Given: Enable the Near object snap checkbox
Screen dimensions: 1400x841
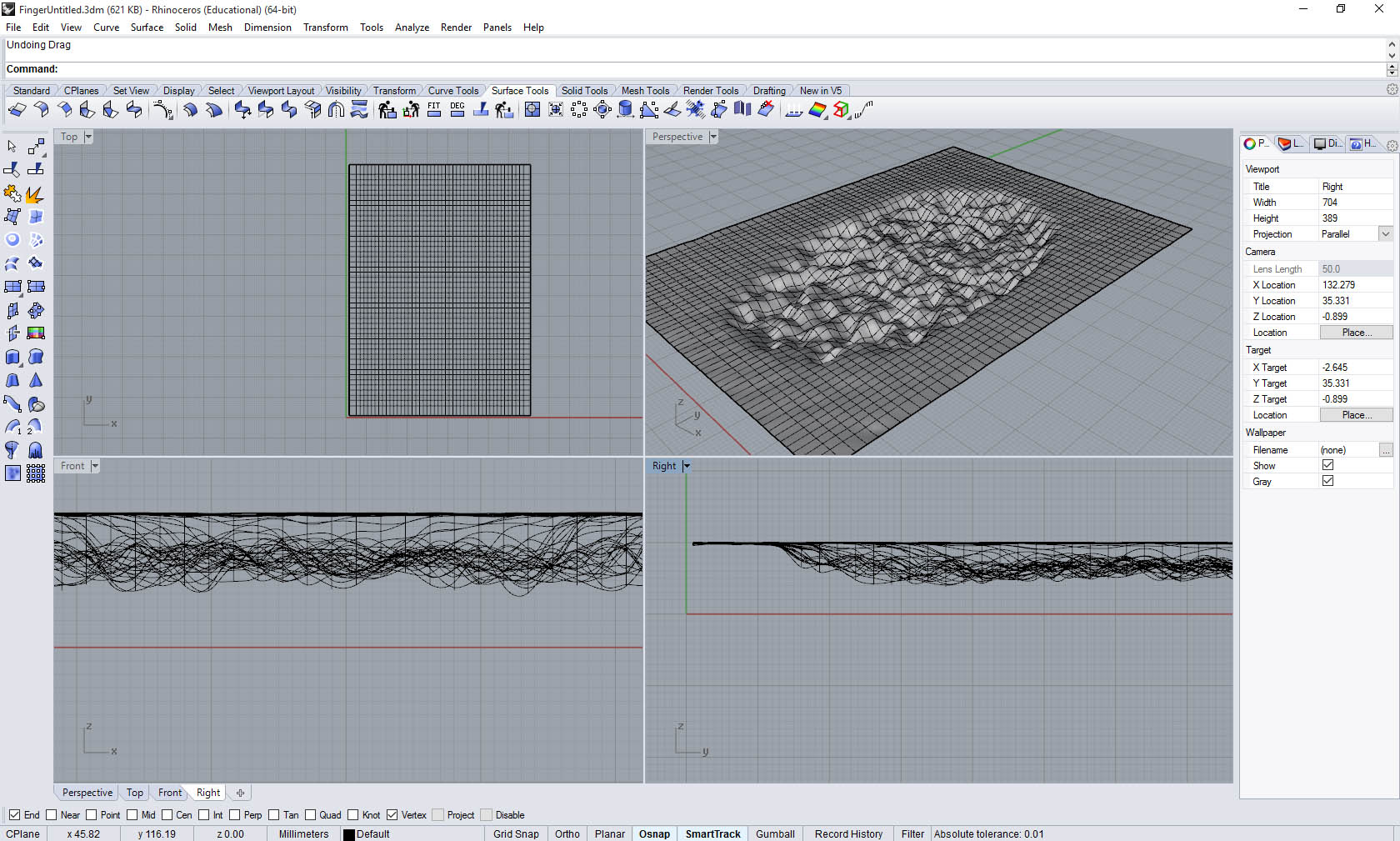Looking at the screenshot, I should coord(52,815).
